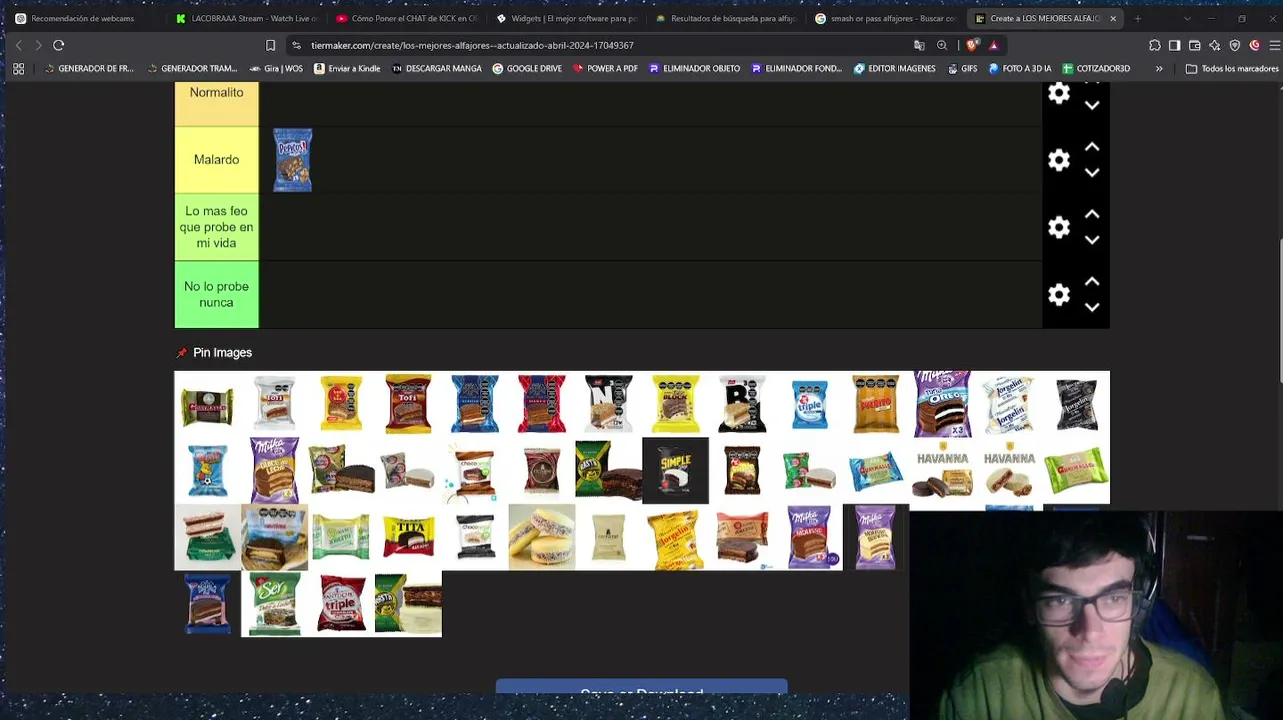Open settings gear for the Normalito tier
Viewport: 1283px width, 720px height.
click(x=1059, y=94)
